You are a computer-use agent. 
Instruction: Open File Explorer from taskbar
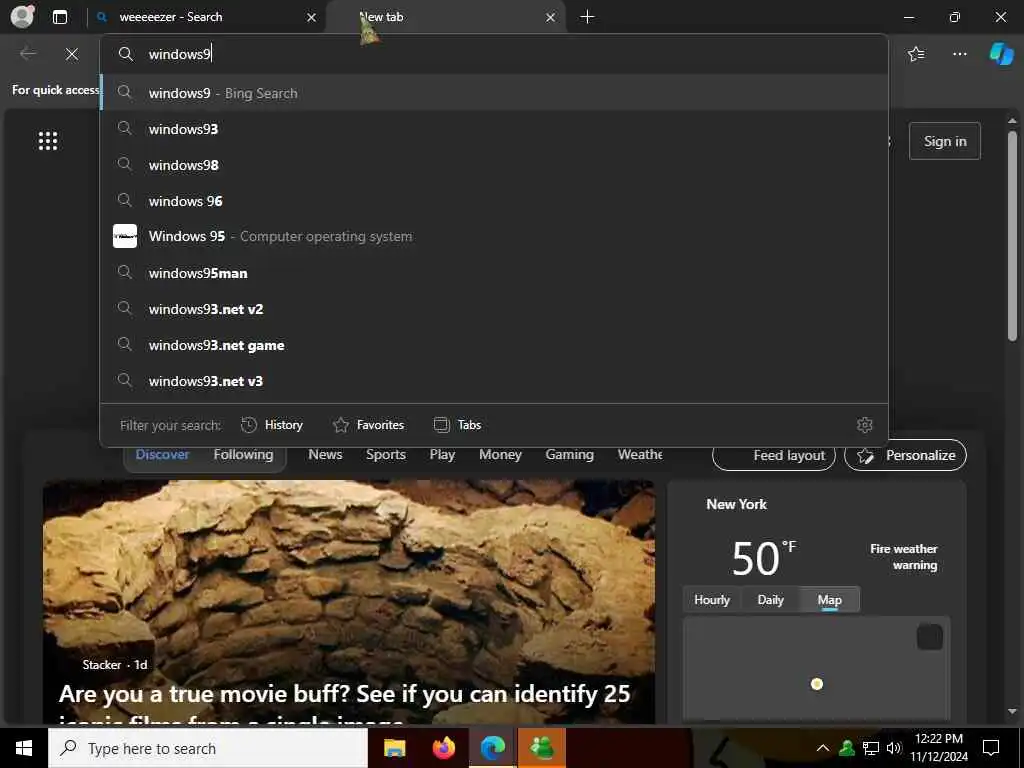pos(394,748)
